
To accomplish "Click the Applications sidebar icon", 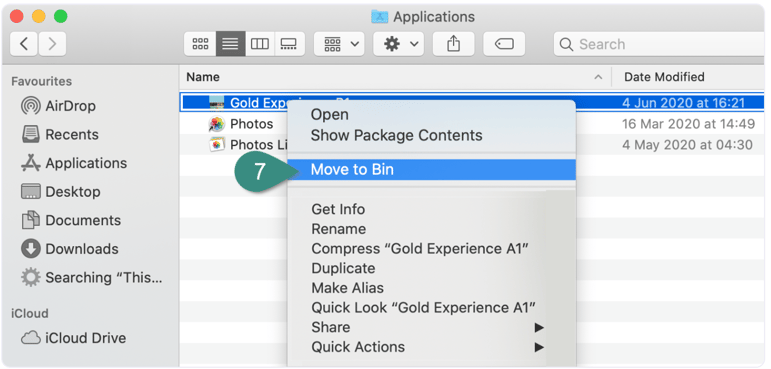I will tap(30, 163).
